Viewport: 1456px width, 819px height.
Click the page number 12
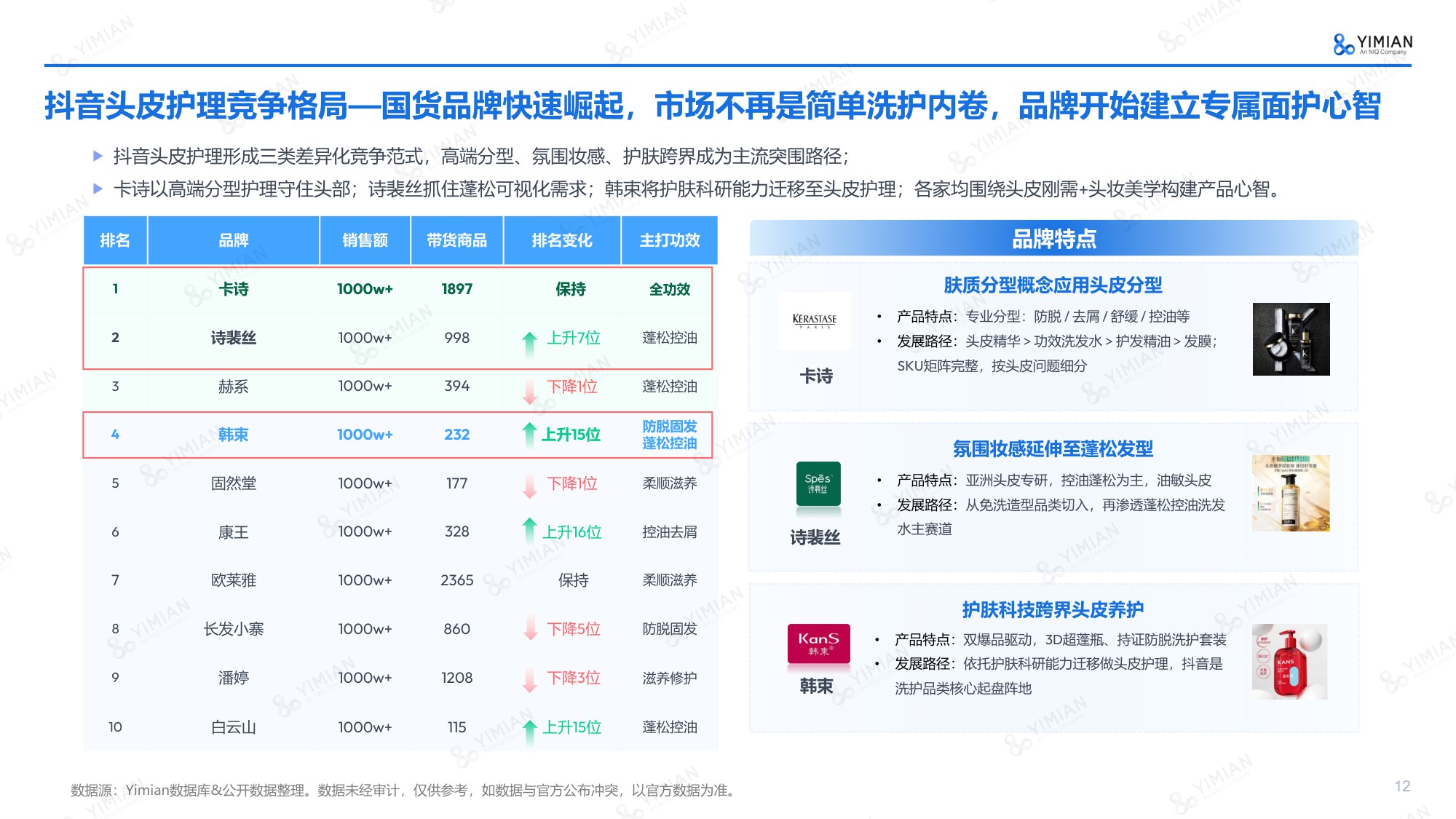[x=1402, y=786]
